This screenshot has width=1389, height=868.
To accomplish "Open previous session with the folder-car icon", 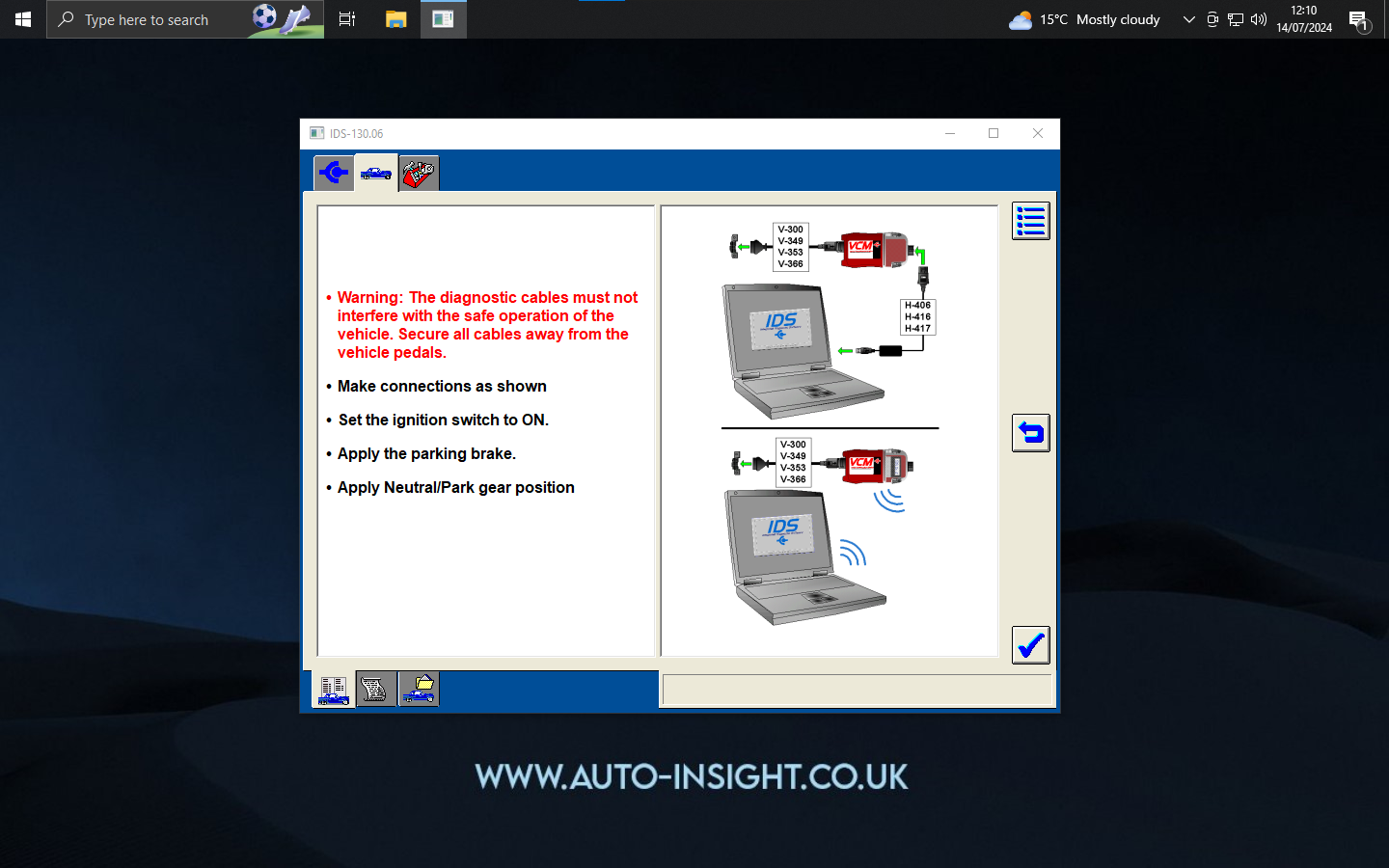I will click(418, 689).
